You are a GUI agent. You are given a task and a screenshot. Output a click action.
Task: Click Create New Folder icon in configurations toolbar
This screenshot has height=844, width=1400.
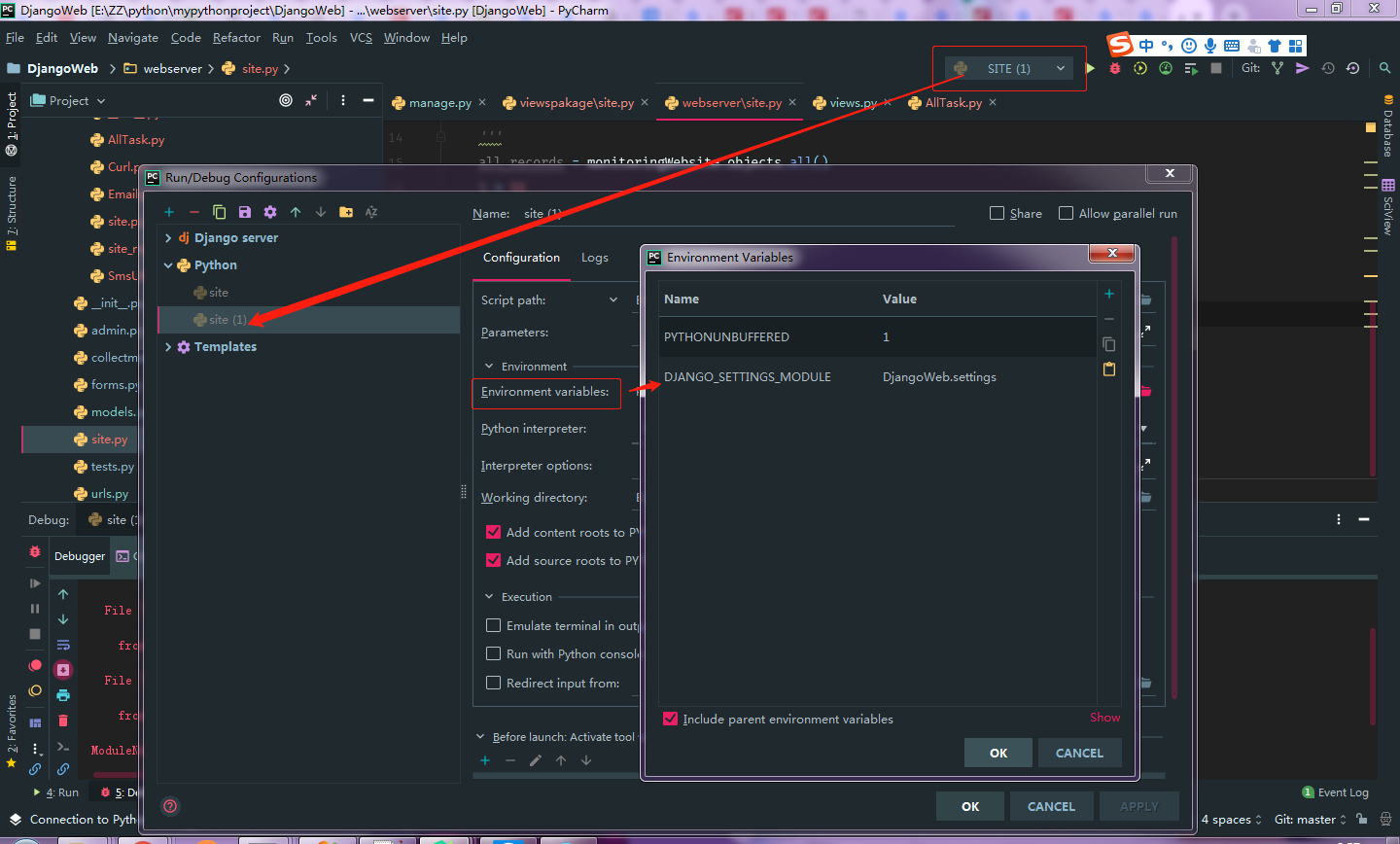pyautogui.click(x=346, y=212)
